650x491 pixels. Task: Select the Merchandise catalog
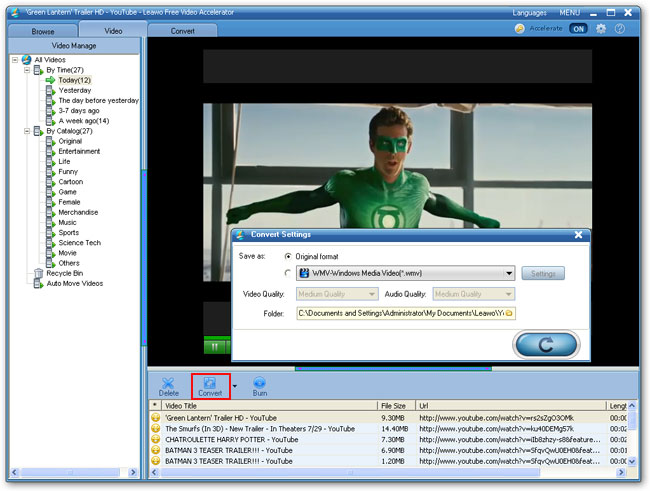tap(78, 212)
